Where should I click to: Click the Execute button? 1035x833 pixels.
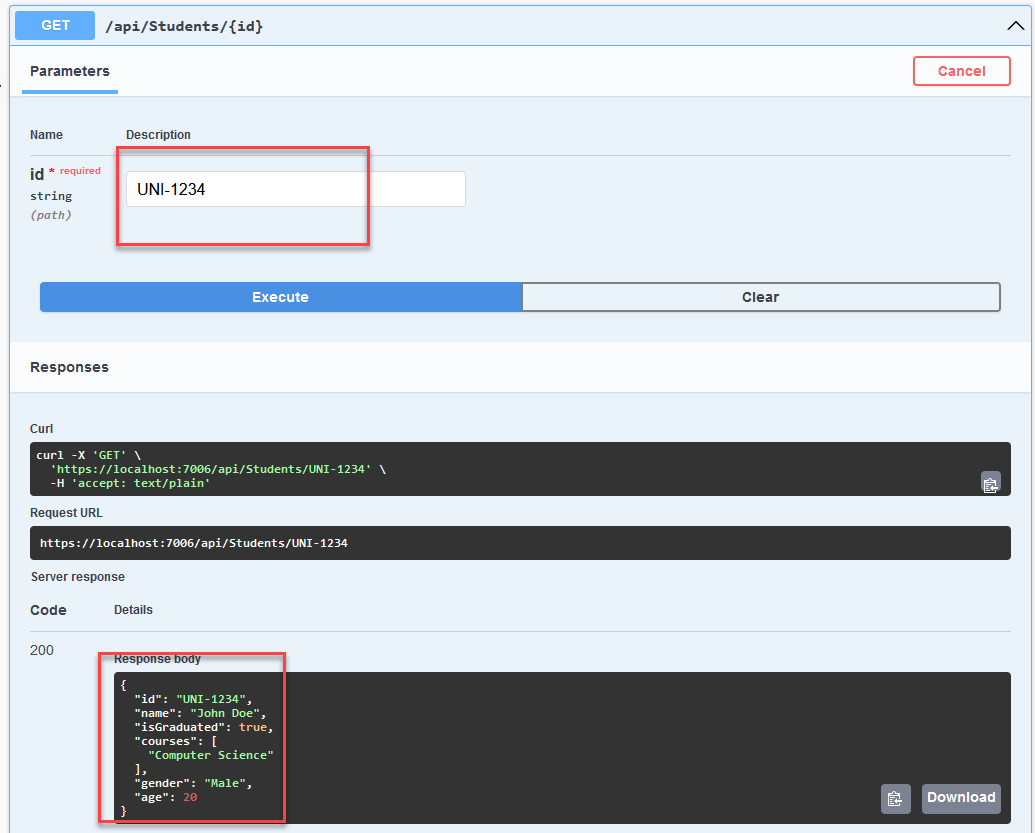pos(280,297)
